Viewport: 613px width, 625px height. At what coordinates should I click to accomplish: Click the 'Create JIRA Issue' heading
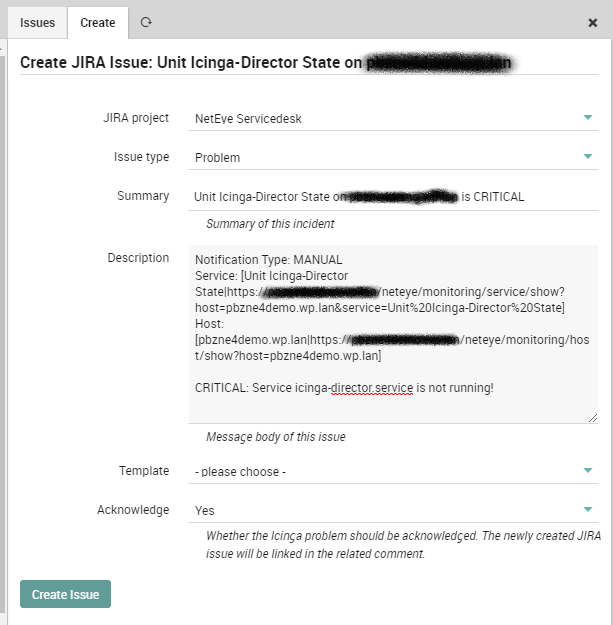266,63
